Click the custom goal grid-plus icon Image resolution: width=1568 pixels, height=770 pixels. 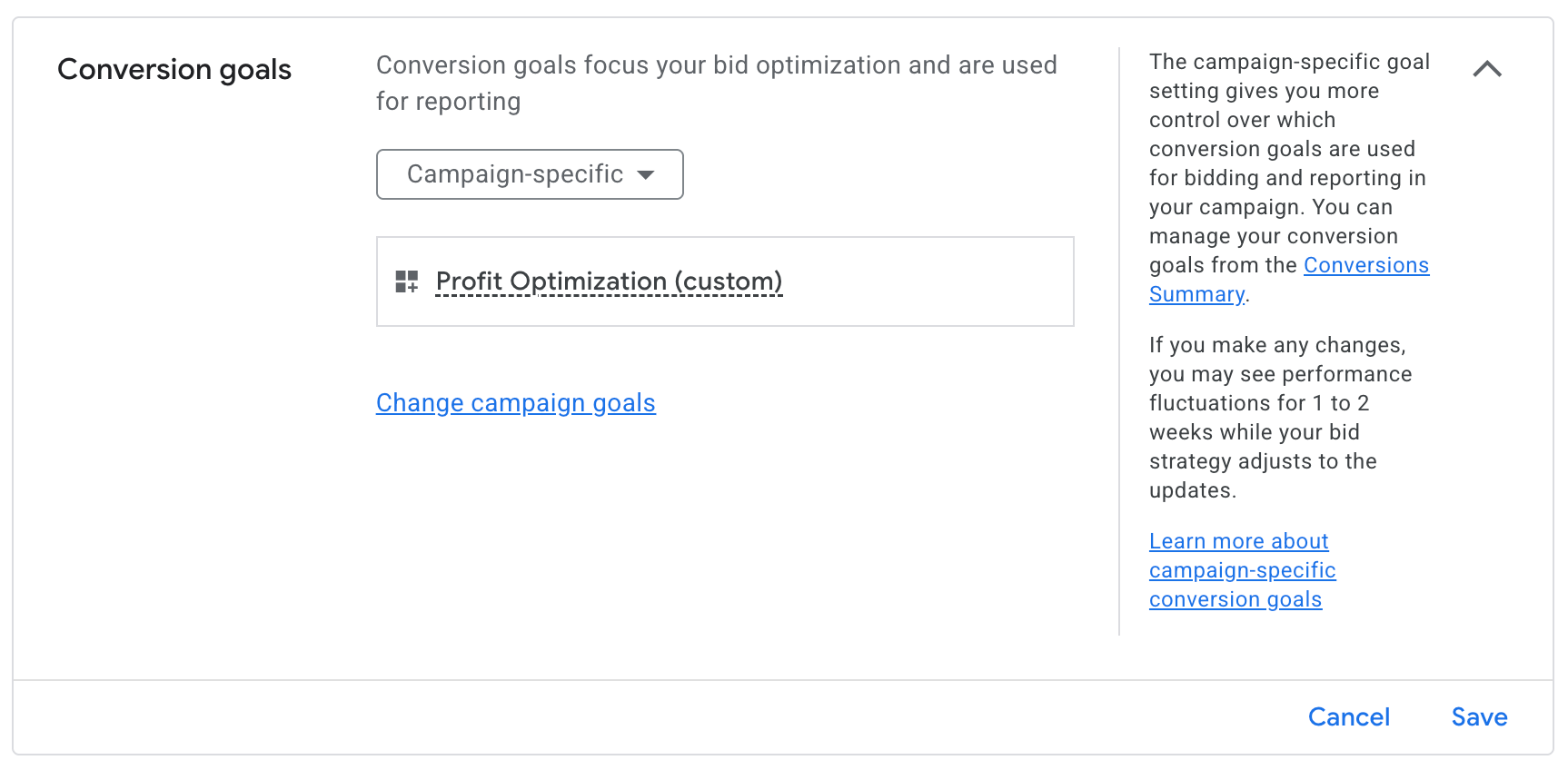click(406, 281)
